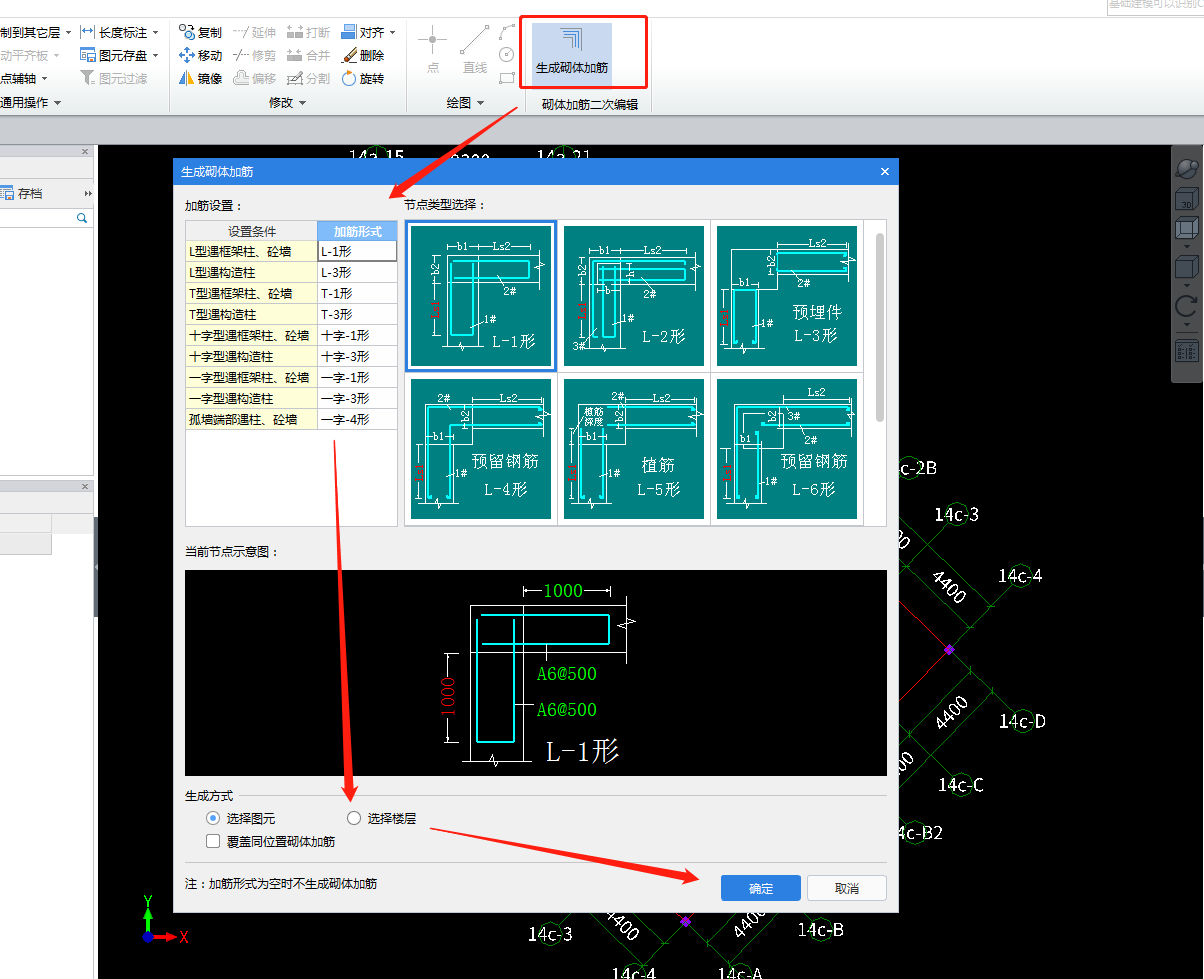Select the L-3形 预埋件 node thumbnail
The height and width of the screenshot is (979, 1204).
pyautogui.click(x=787, y=296)
